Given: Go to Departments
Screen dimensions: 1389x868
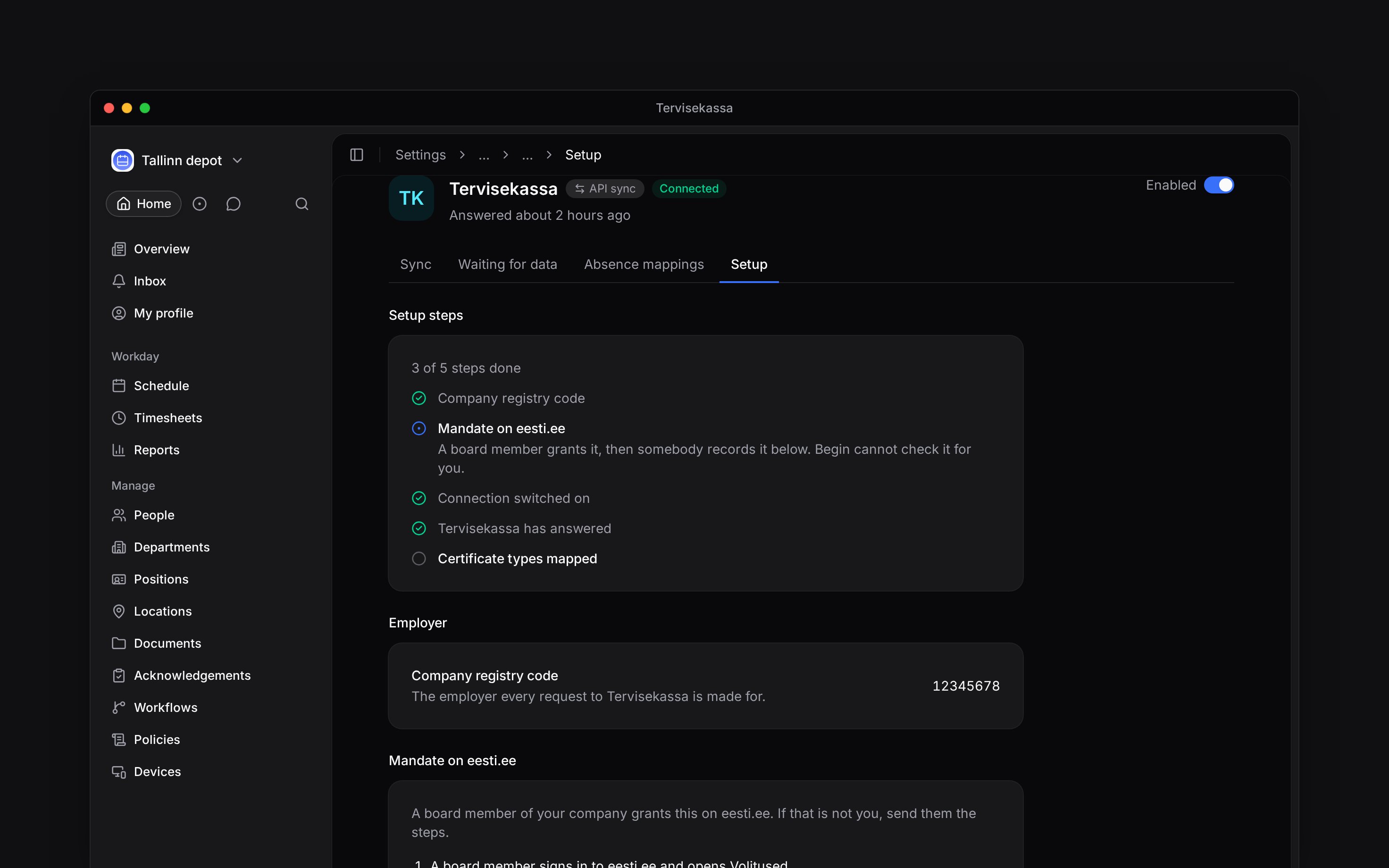Looking at the screenshot, I should click(x=211, y=547).
